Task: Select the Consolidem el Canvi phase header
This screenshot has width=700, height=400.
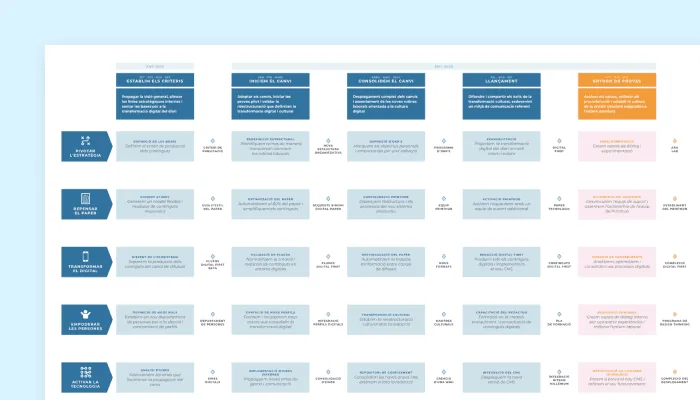Action: pyautogui.click(x=386, y=80)
